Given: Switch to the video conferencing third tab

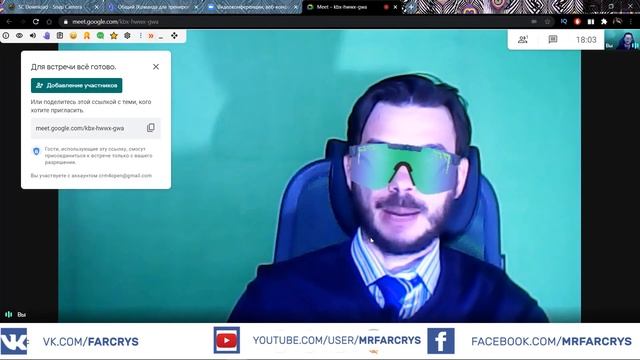Looking at the screenshot, I should [252, 7].
